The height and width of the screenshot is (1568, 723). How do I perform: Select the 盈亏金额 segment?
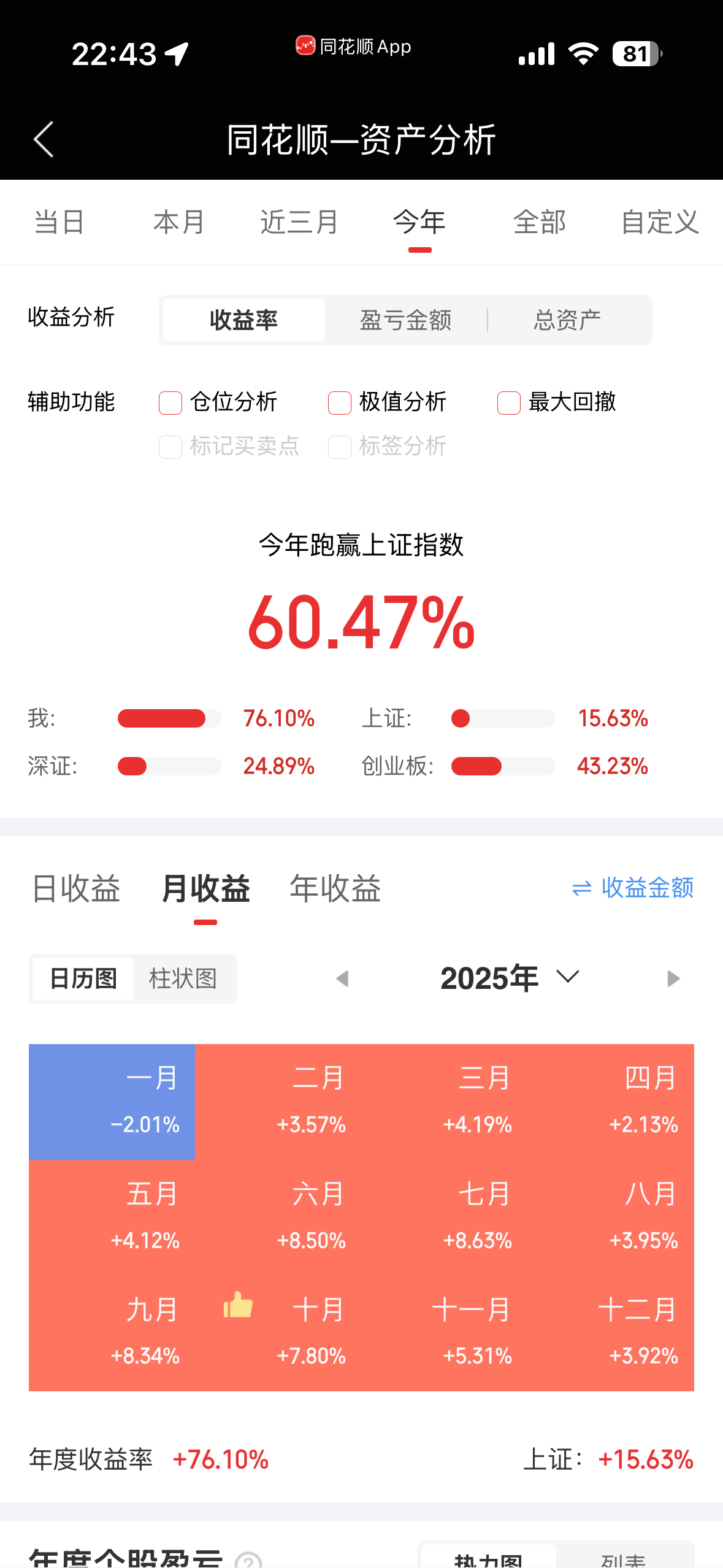click(x=405, y=320)
